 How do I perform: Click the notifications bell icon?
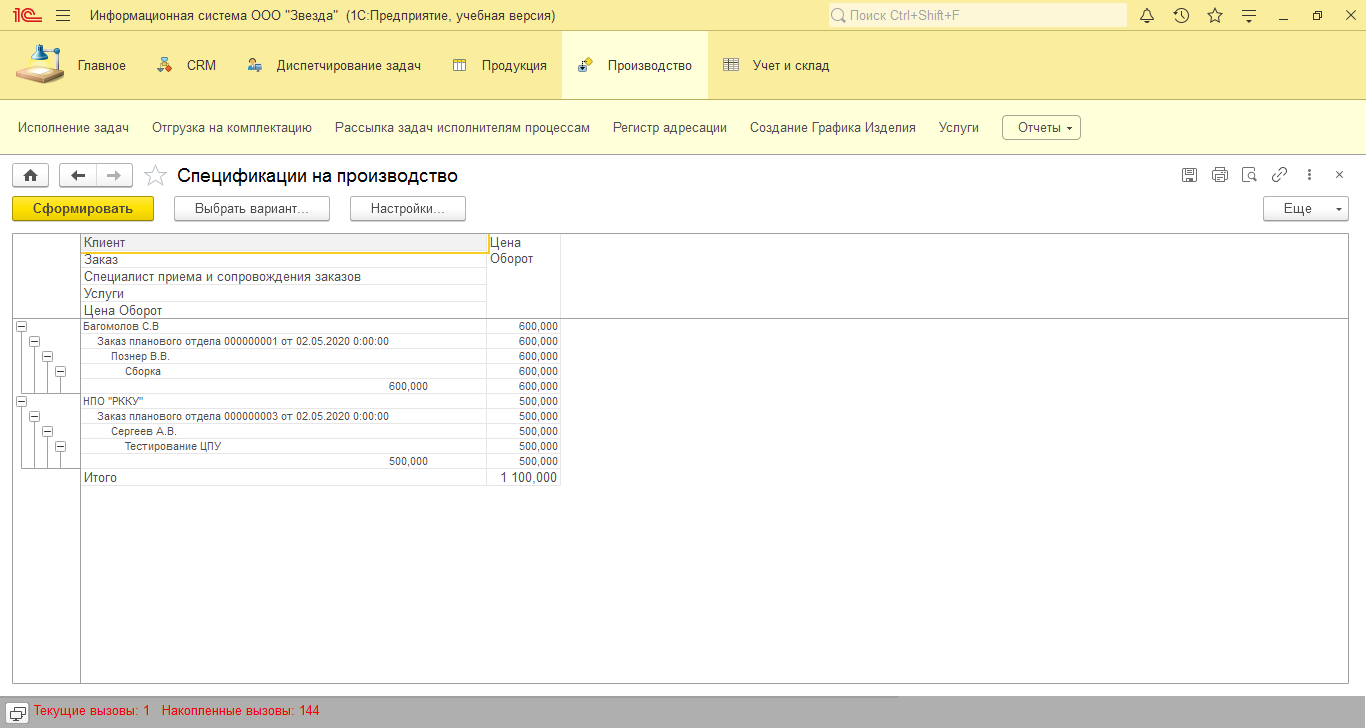coord(1147,16)
